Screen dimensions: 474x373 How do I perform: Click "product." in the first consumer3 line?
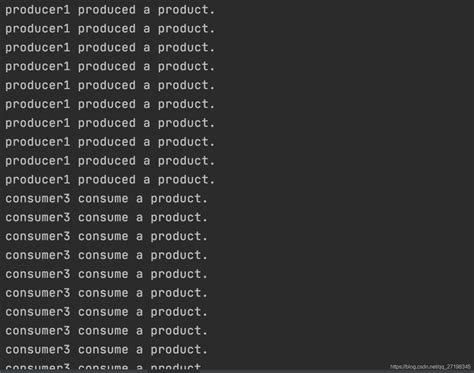(x=179, y=199)
